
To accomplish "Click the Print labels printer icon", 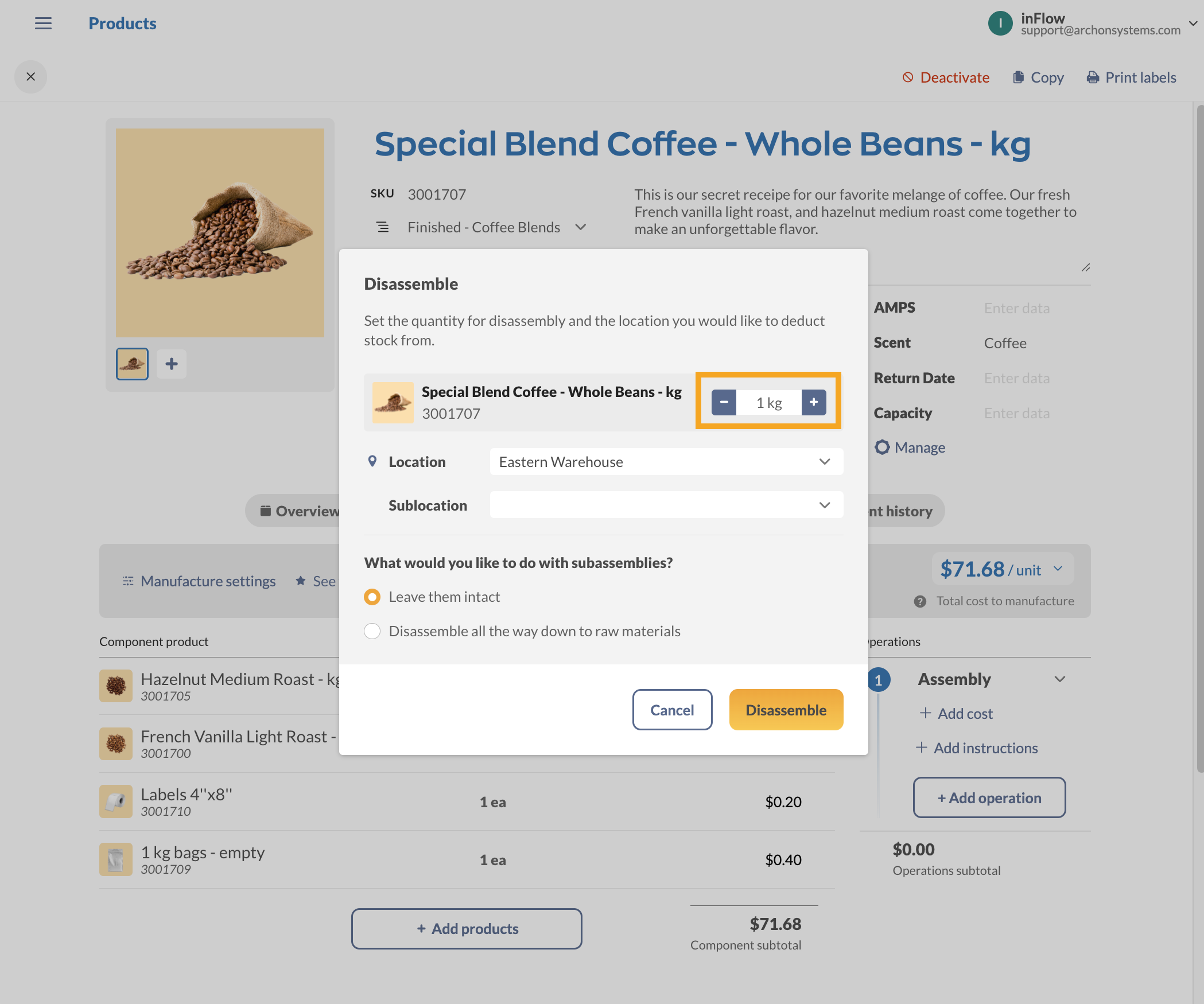I will 1092,77.
